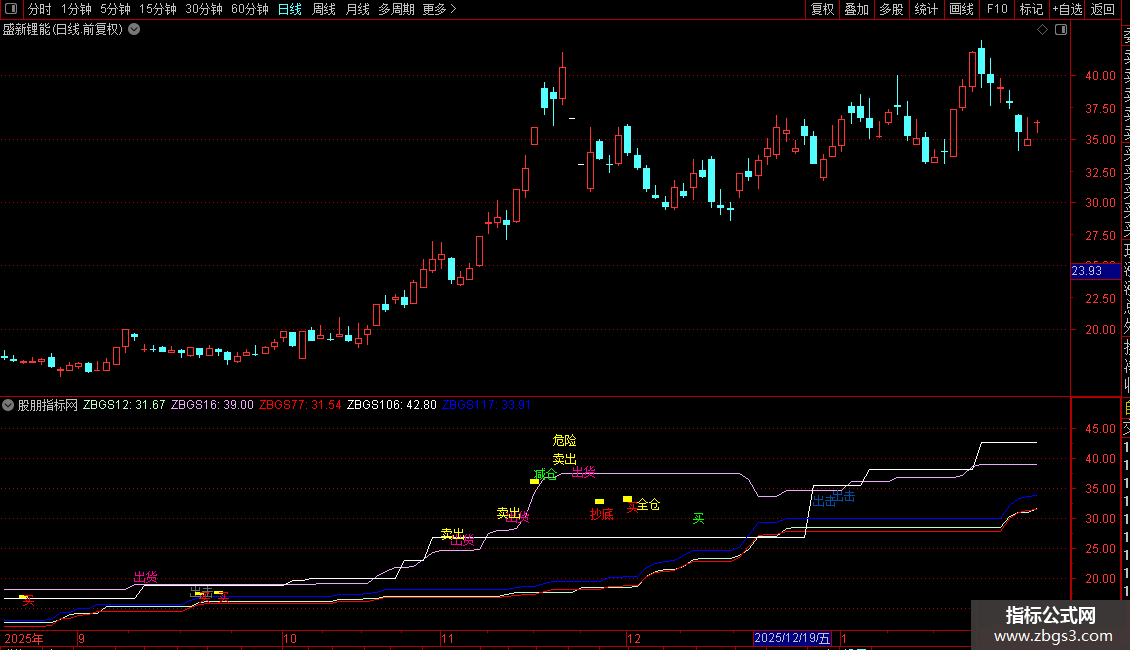The image size is (1130, 650).
Task: Click the 23.93 price marker on axis
Action: coord(1095,271)
